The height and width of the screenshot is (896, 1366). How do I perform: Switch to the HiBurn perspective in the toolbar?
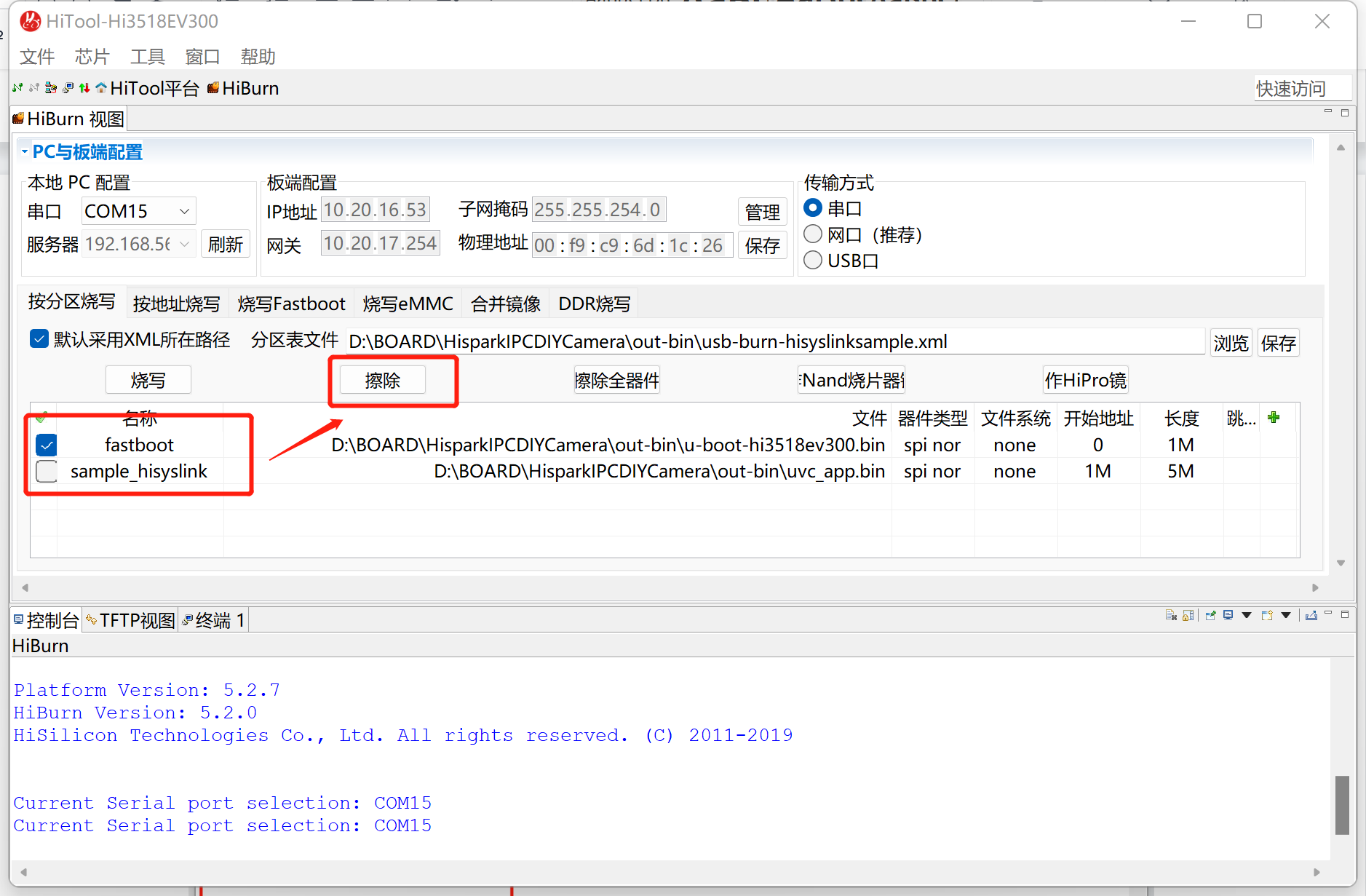tap(243, 88)
